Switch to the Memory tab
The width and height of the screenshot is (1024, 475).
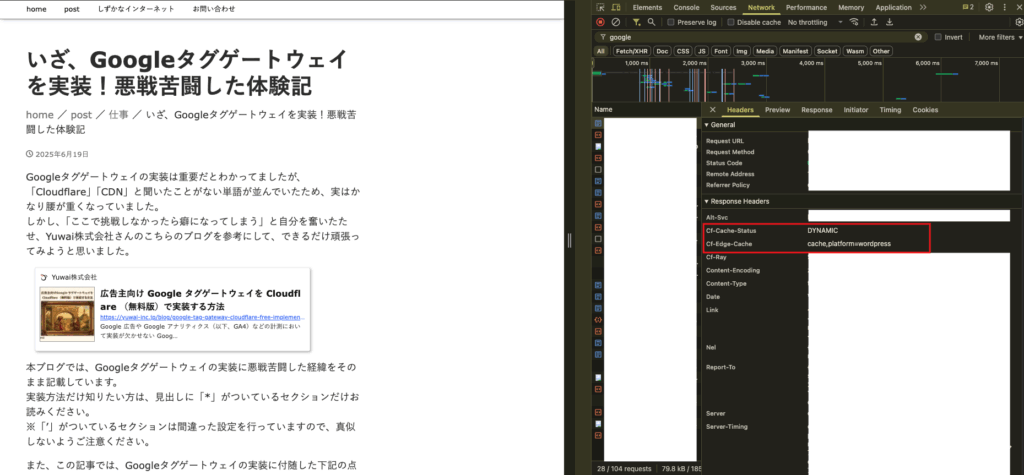[x=851, y=8]
